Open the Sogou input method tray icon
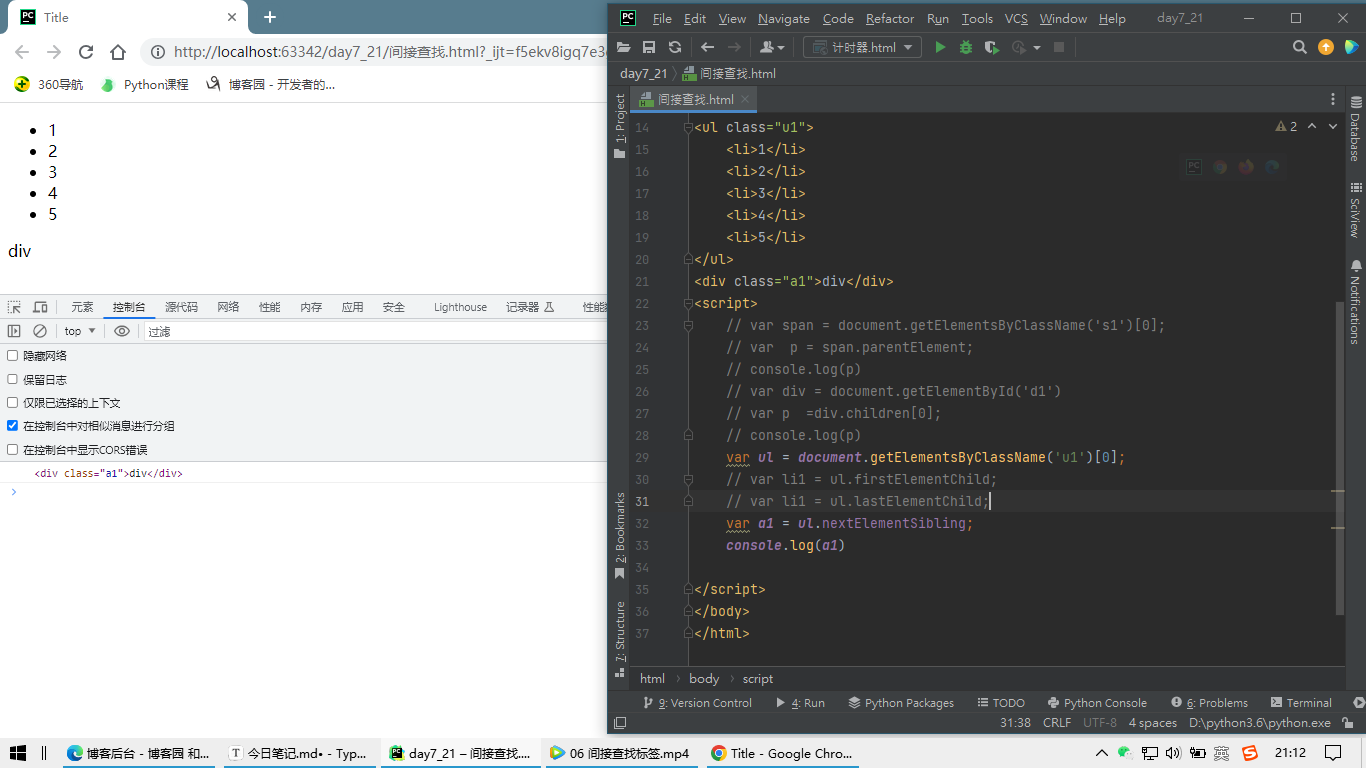 [1249, 753]
